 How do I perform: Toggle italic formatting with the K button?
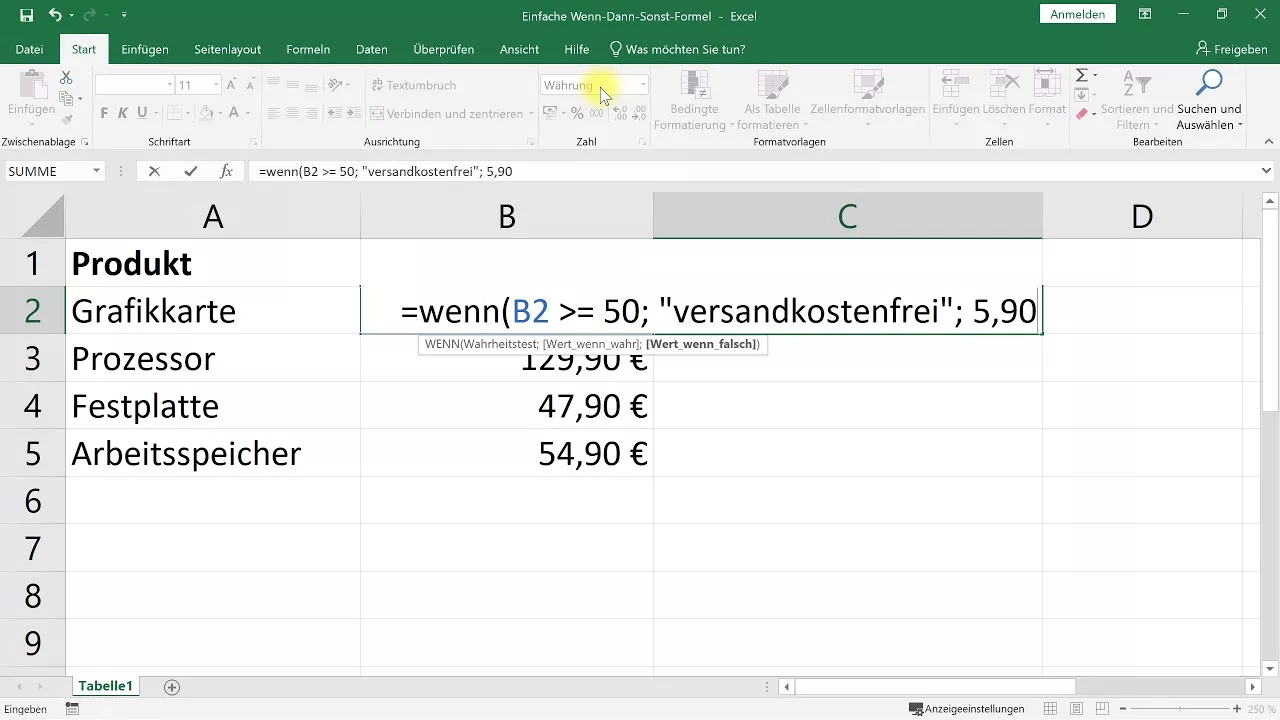click(122, 113)
